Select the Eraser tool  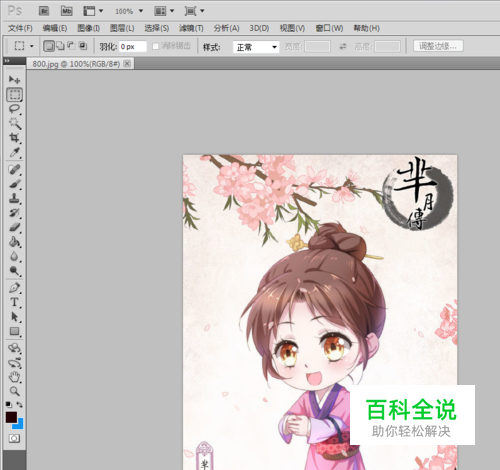point(14,227)
